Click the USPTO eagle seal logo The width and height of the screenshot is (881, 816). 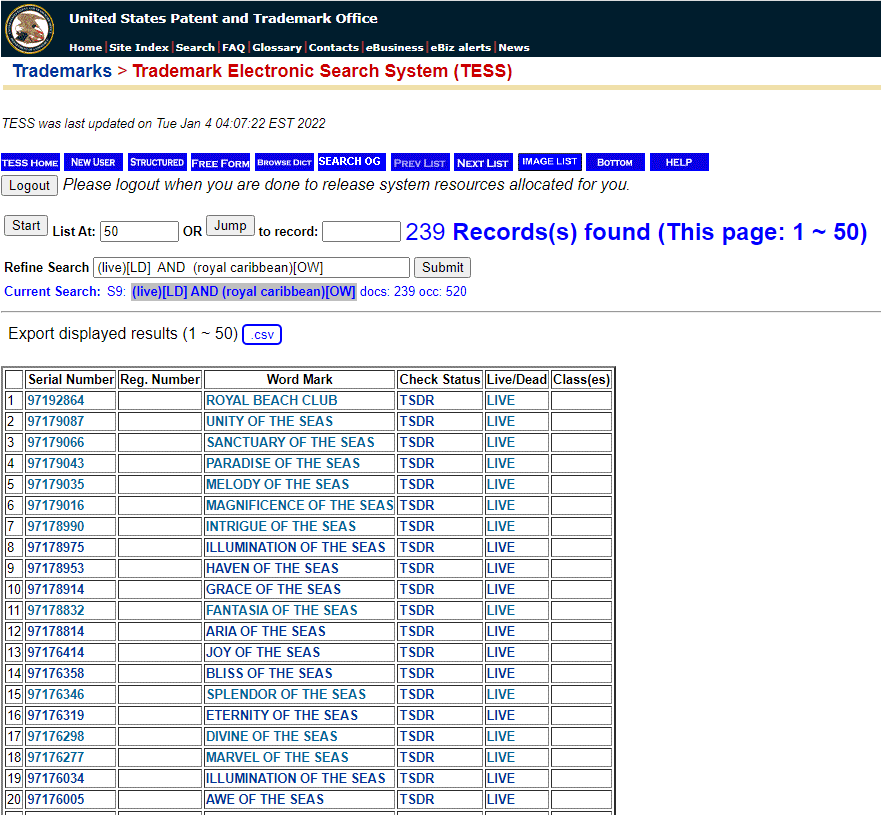(30, 29)
